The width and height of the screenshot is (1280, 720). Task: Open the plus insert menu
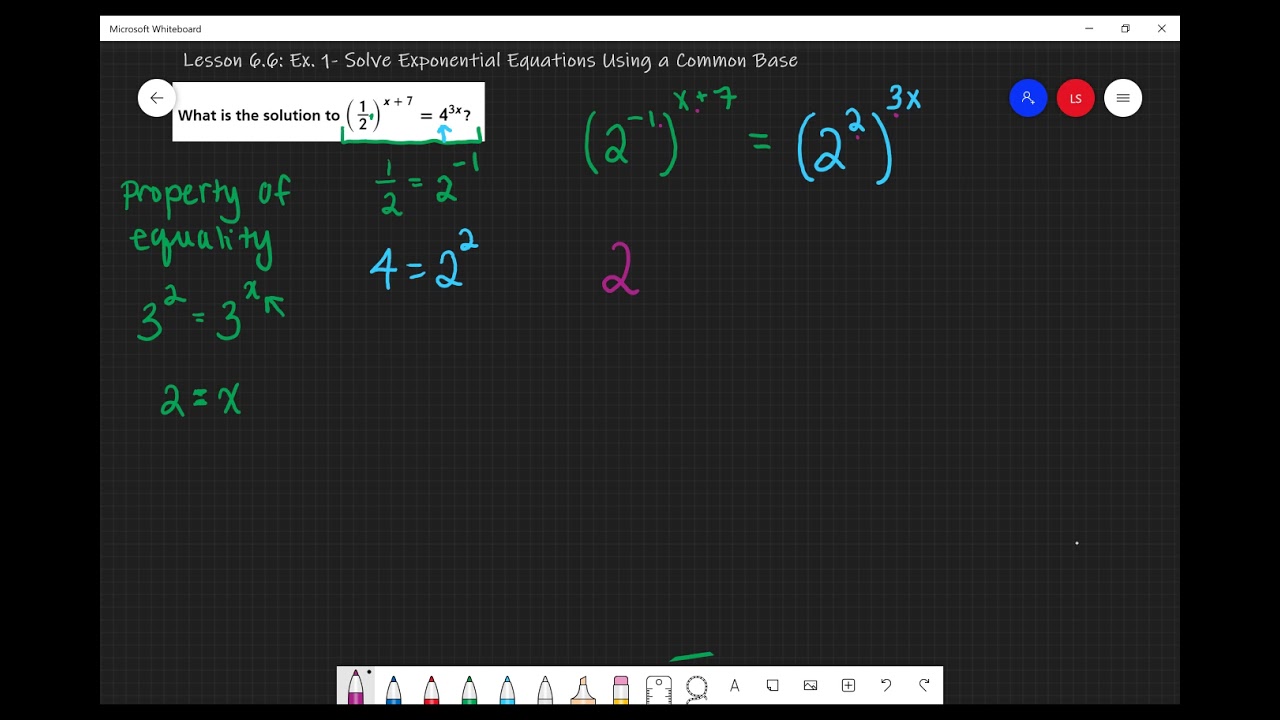point(848,686)
